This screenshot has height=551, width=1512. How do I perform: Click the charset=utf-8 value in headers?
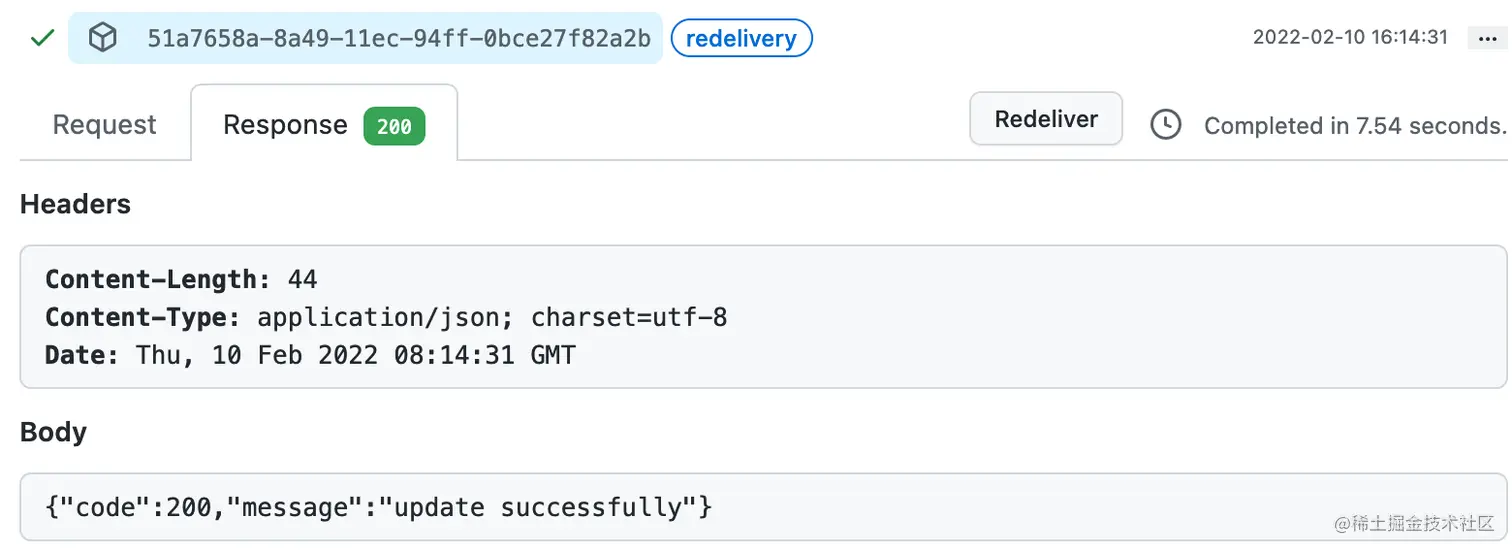(629, 317)
